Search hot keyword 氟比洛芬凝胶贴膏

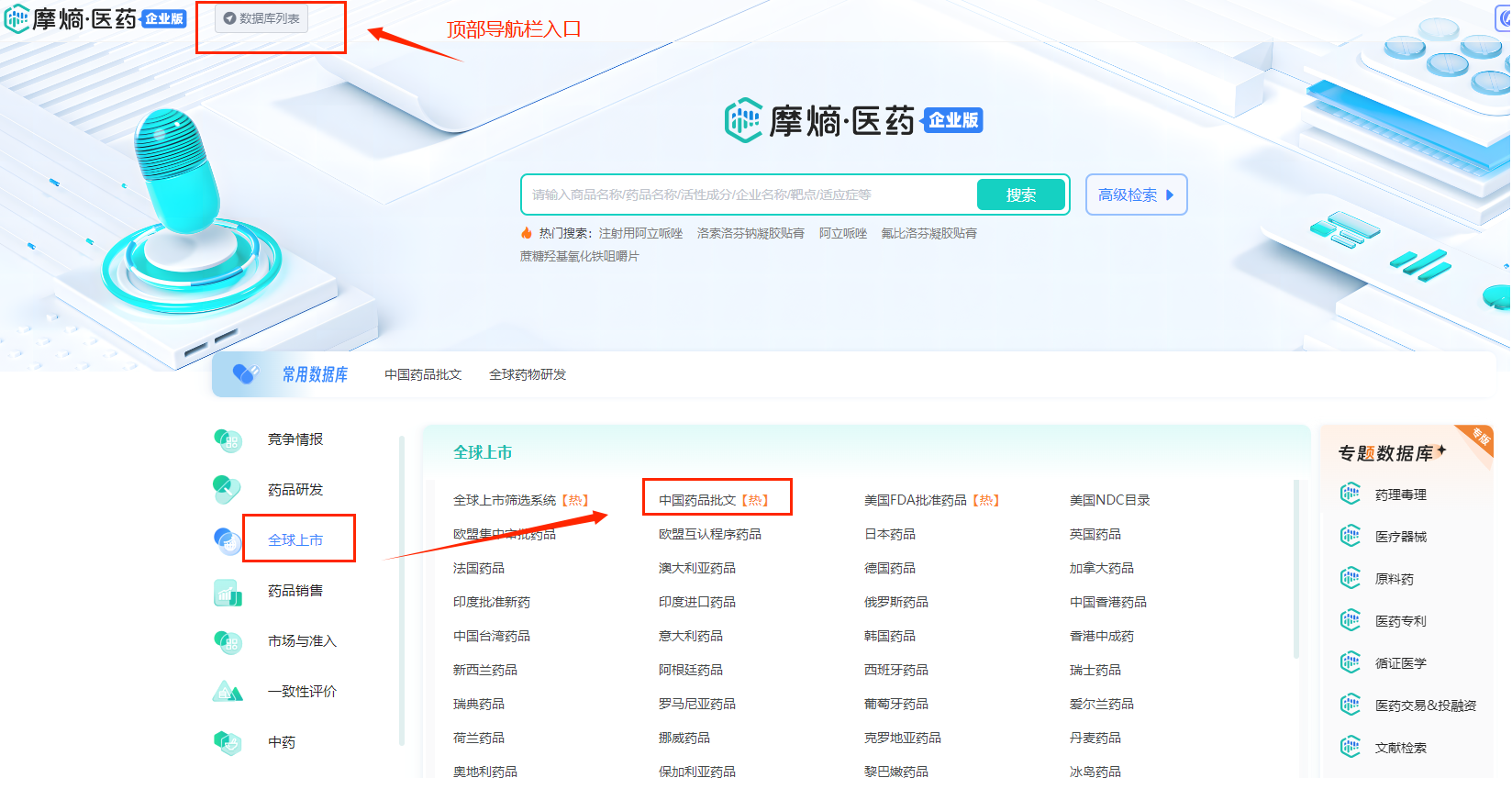point(929,233)
